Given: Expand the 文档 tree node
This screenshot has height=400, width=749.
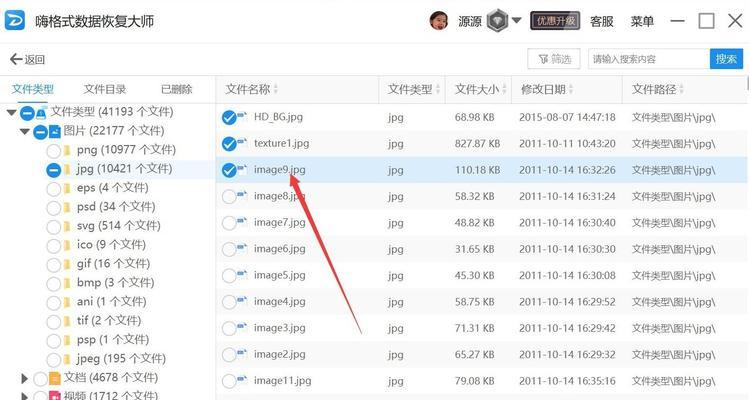Looking at the screenshot, I should [24, 379].
